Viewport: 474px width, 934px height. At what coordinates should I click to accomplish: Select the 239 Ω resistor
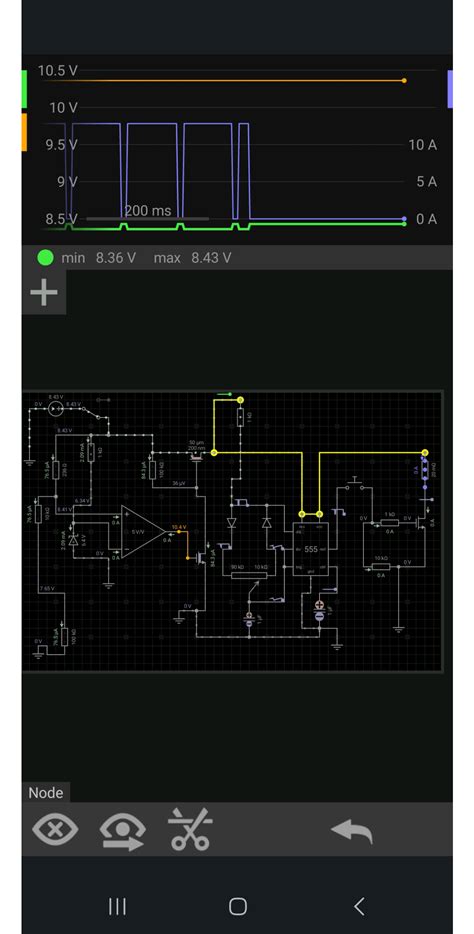pyautogui.click(x=55, y=471)
